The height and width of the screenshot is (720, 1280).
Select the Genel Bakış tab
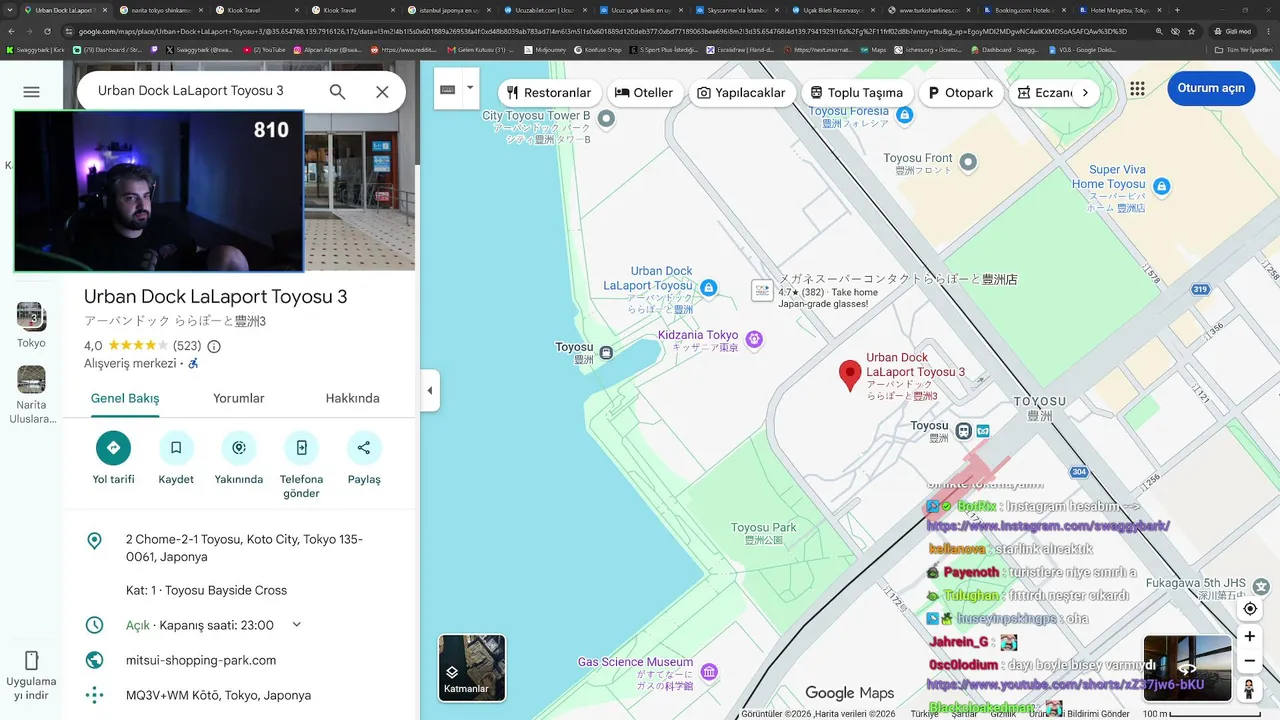tap(125, 398)
